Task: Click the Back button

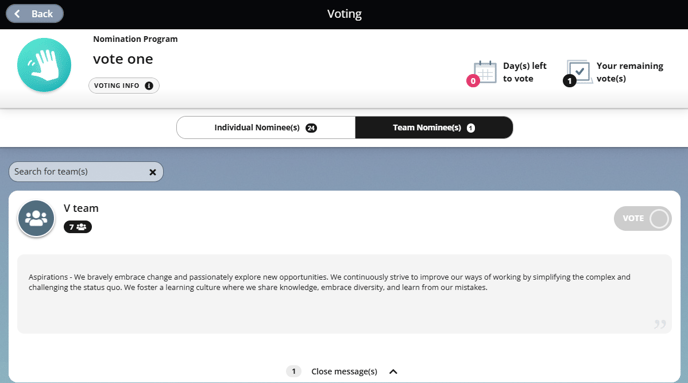Action: click(x=35, y=14)
